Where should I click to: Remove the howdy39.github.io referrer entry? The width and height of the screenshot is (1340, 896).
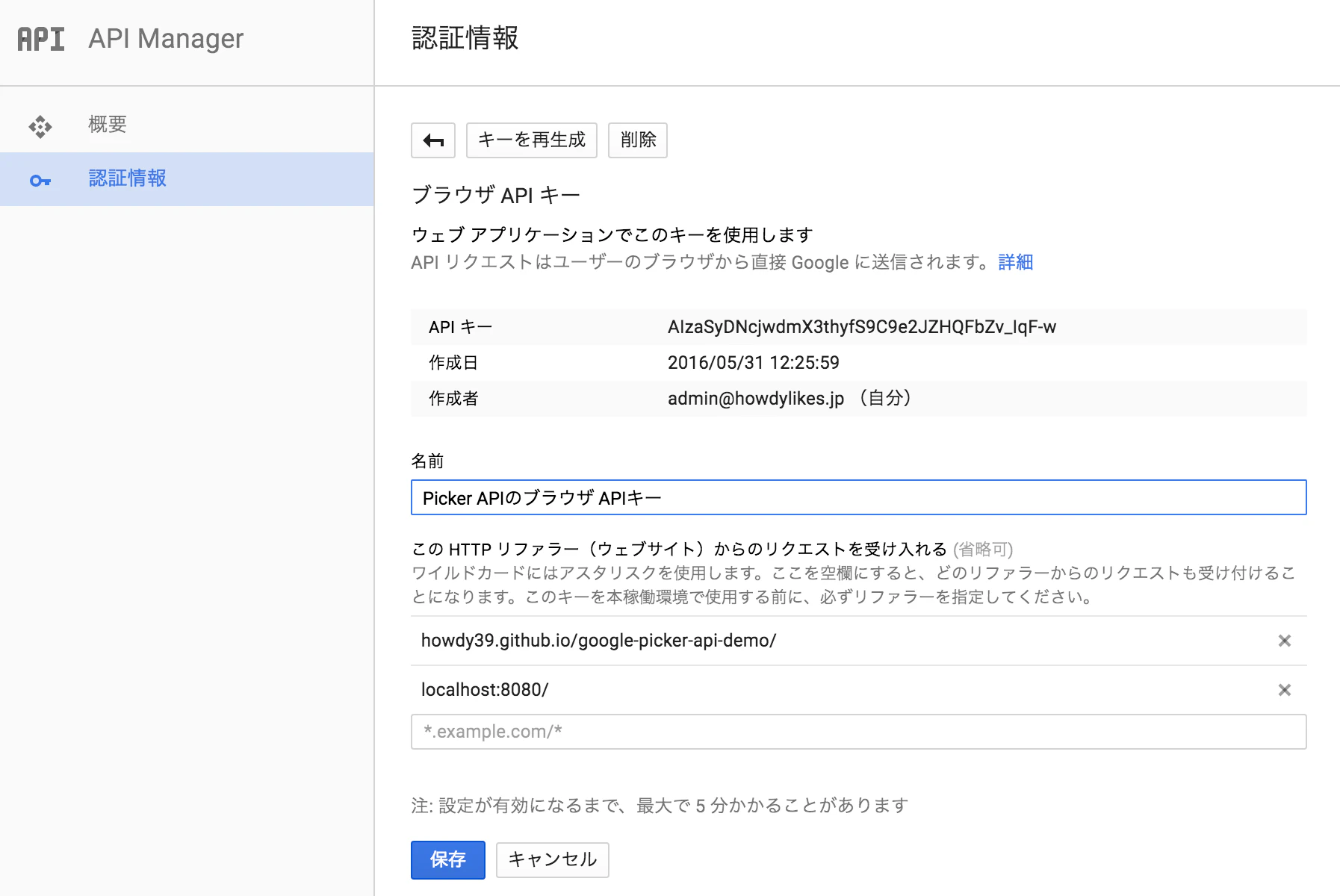[1284, 641]
